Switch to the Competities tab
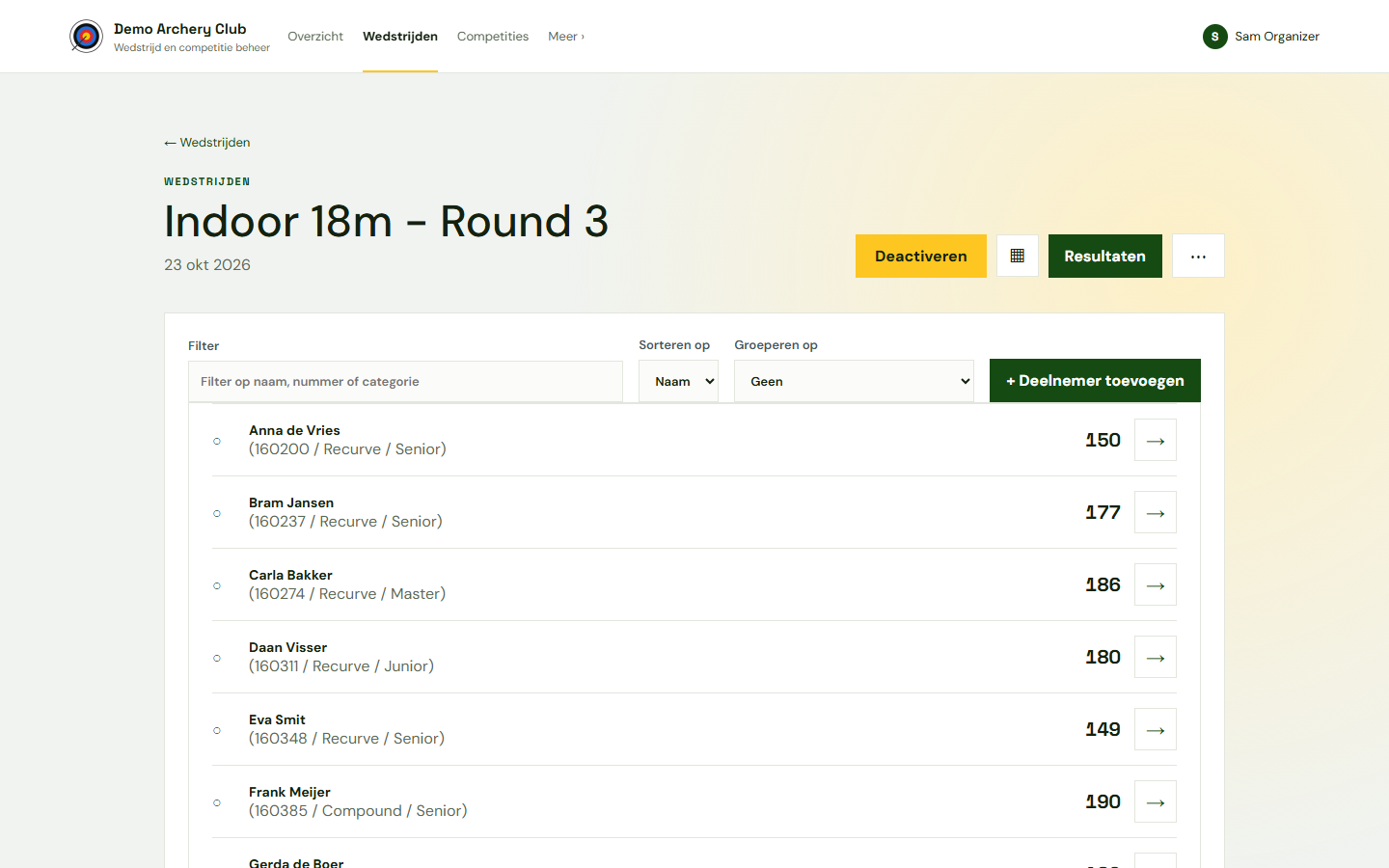1389x868 pixels. click(493, 37)
